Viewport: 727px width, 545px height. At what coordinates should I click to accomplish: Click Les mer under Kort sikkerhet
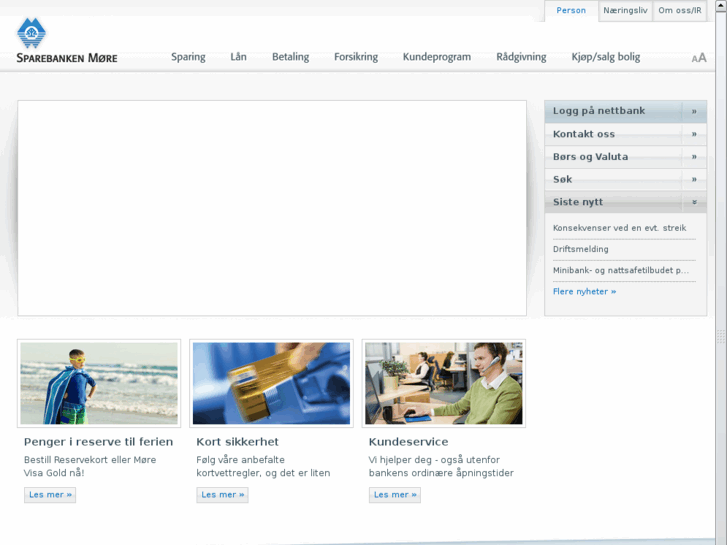223,495
